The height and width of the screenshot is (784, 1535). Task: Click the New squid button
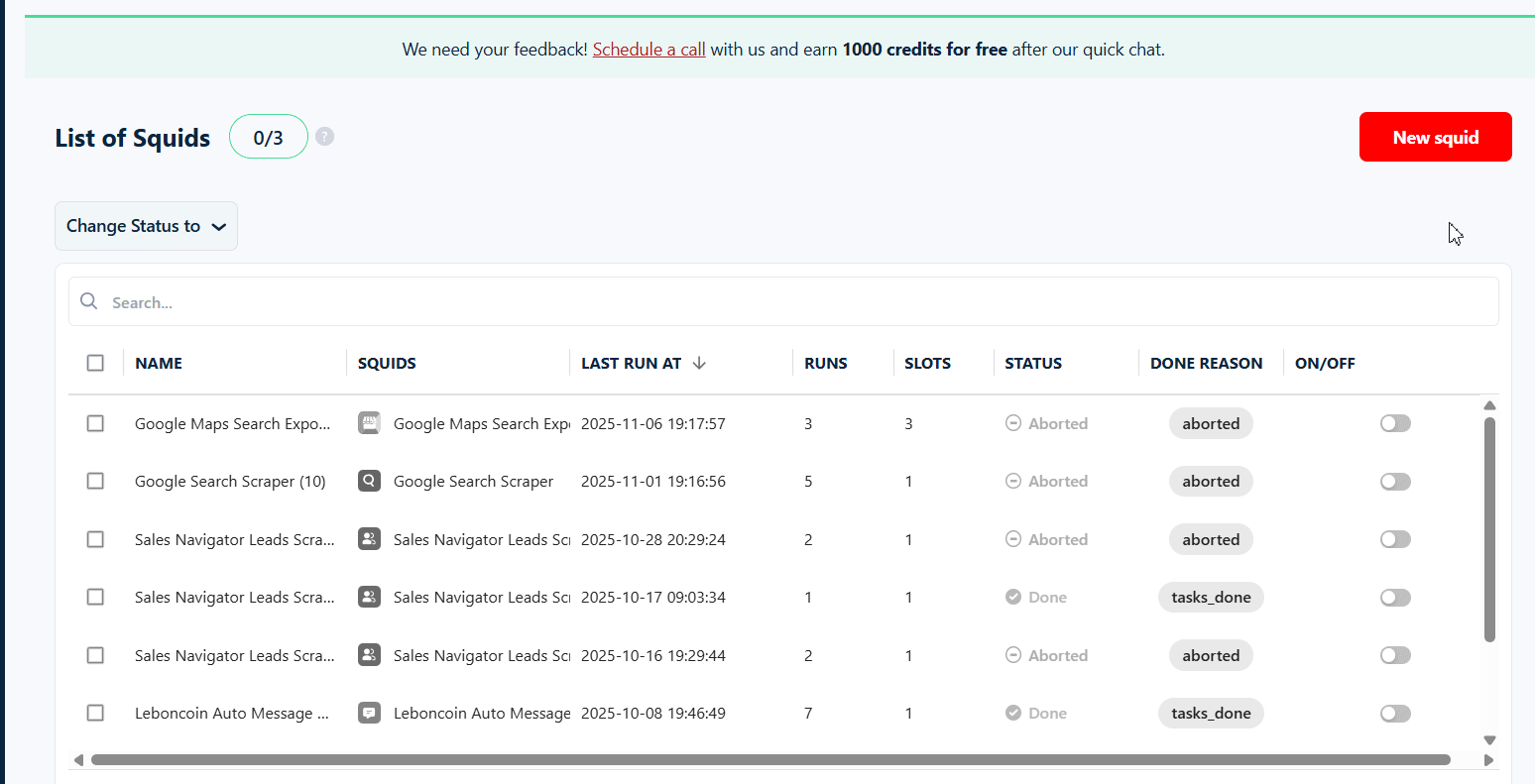pos(1435,137)
